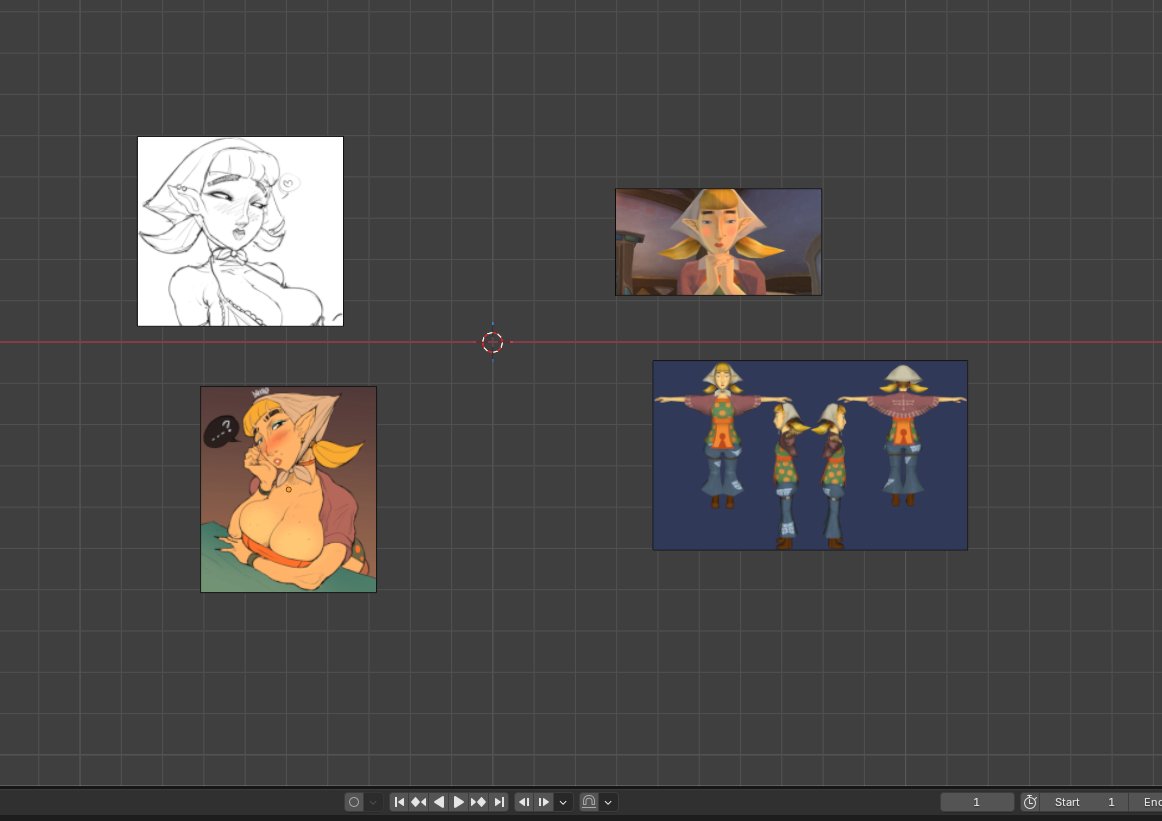Open the frame-step settings dropdown
The width and height of the screenshot is (1162, 821).
pyautogui.click(x=563, y=801)
